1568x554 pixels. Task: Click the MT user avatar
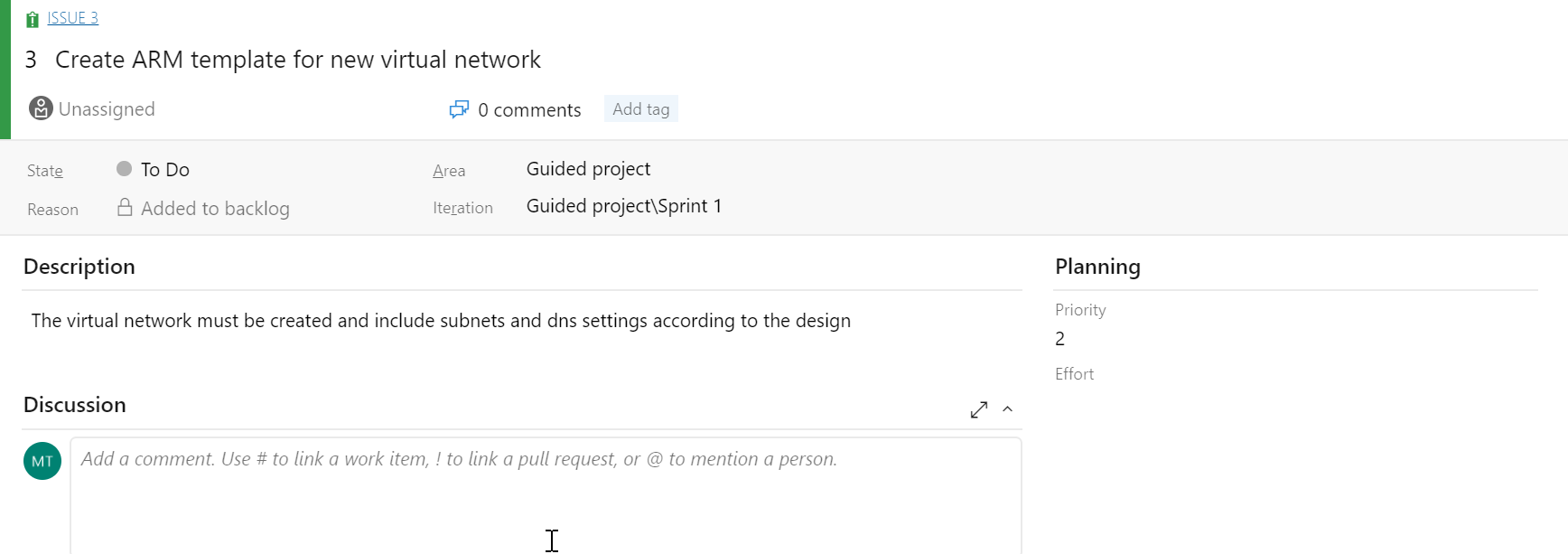point(42,461)
